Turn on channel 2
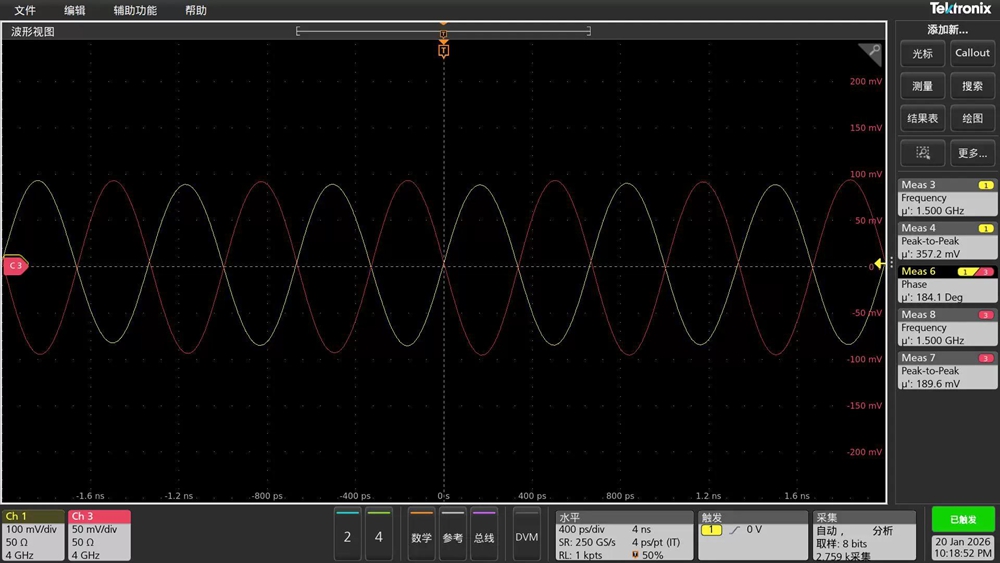The height and width of the screenshot is (563, 1000). pyautogui.click(x=347, y=537)
